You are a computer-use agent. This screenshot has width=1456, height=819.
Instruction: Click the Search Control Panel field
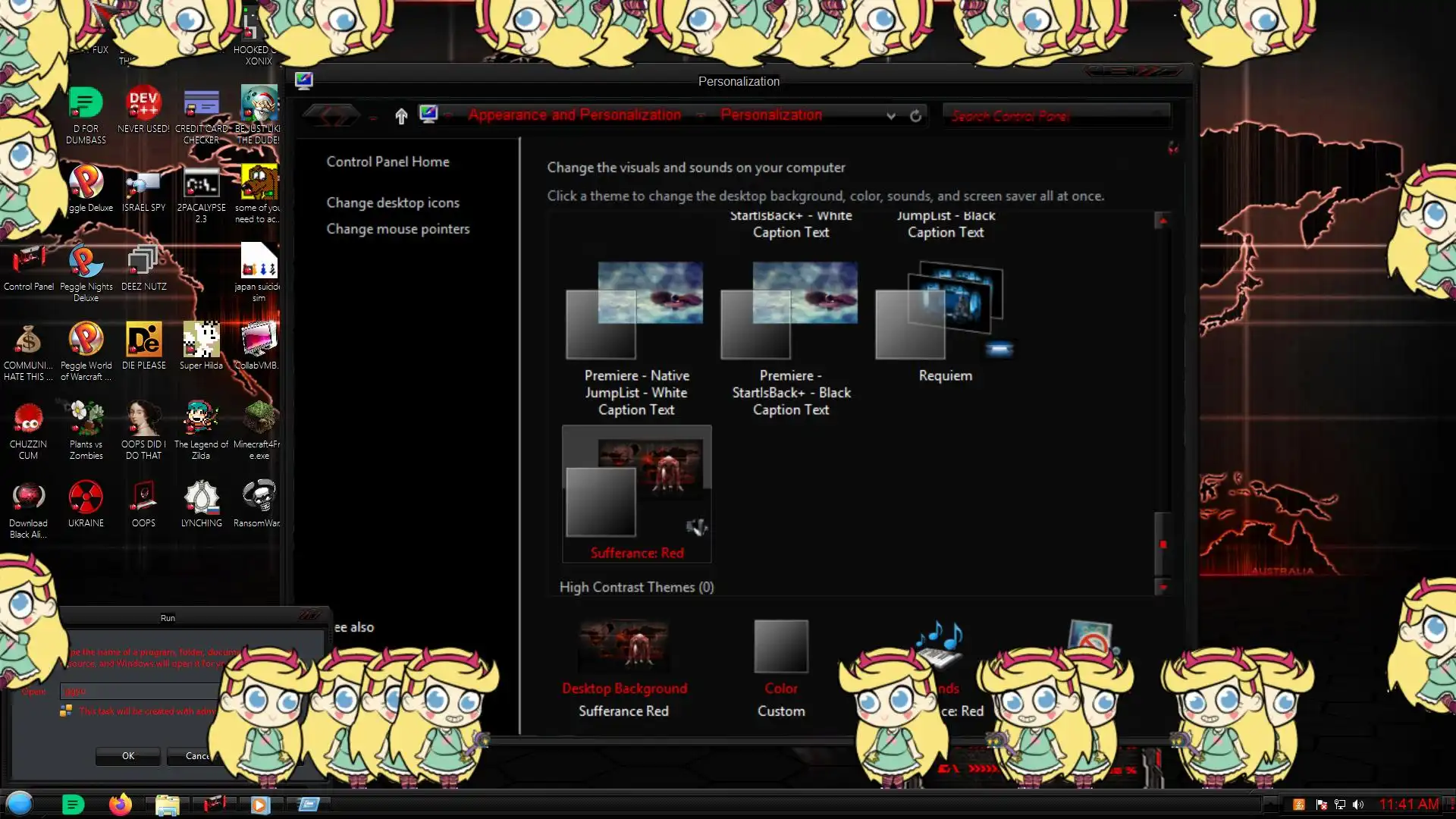pyautogui.click(x=1054, y=116)
